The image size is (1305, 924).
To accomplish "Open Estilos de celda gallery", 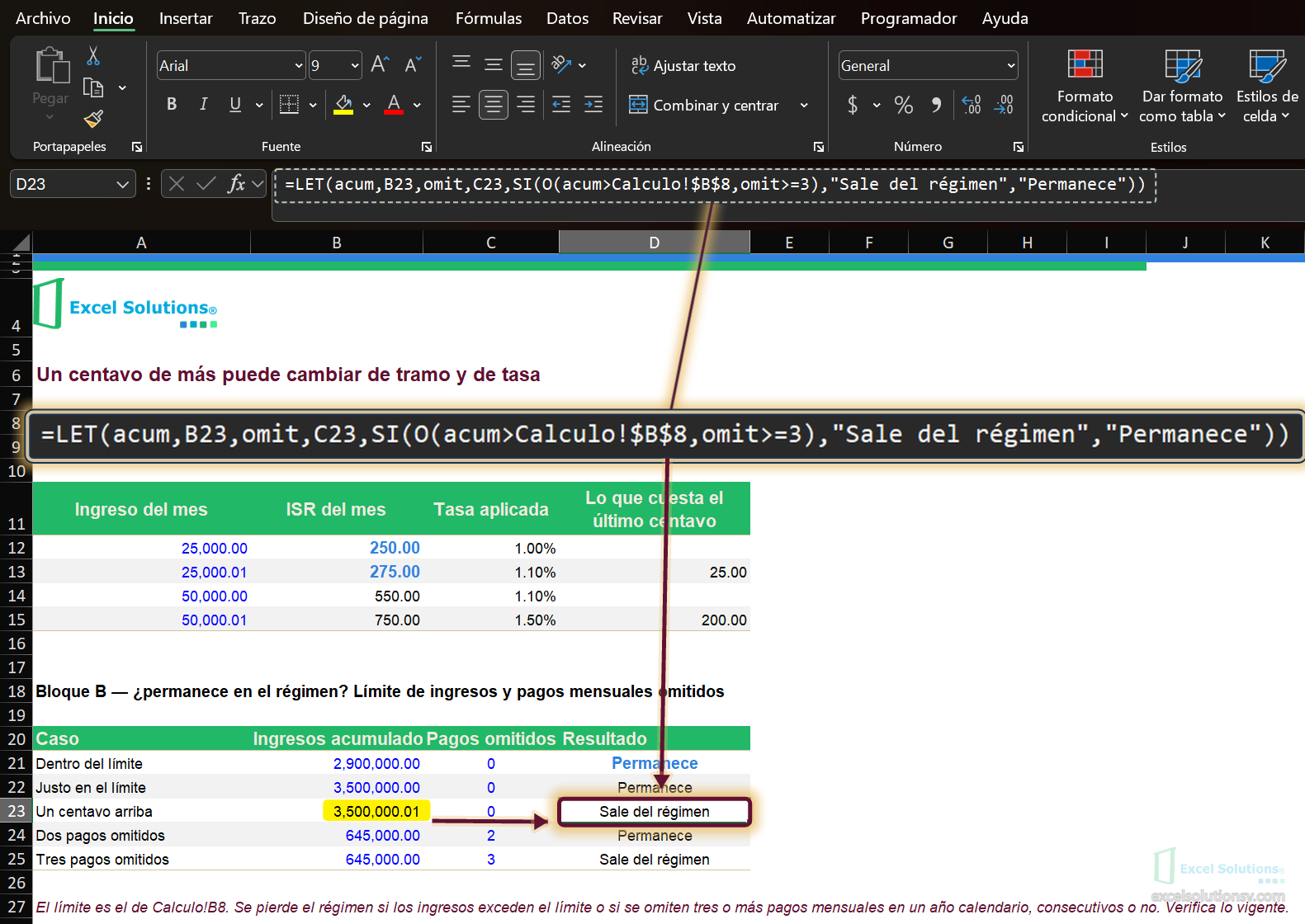I will pyautogui.click(x=1267, y=86).
